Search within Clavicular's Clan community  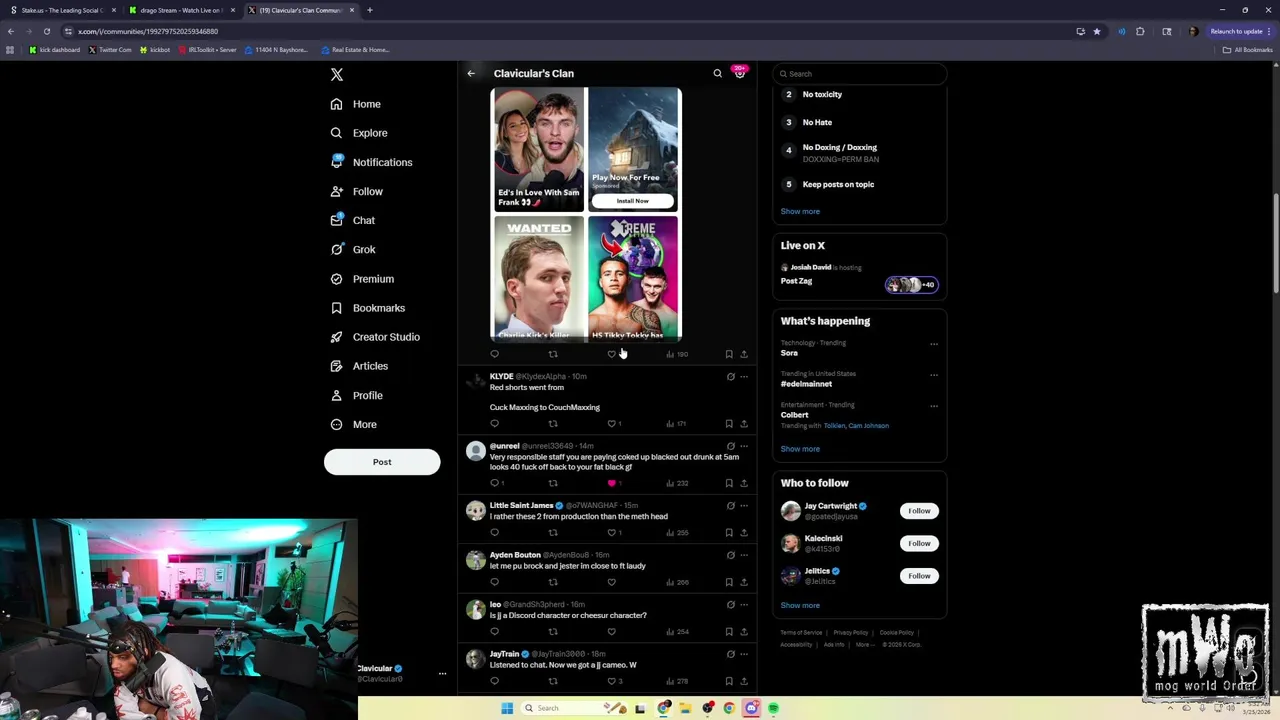coord(717,73)
